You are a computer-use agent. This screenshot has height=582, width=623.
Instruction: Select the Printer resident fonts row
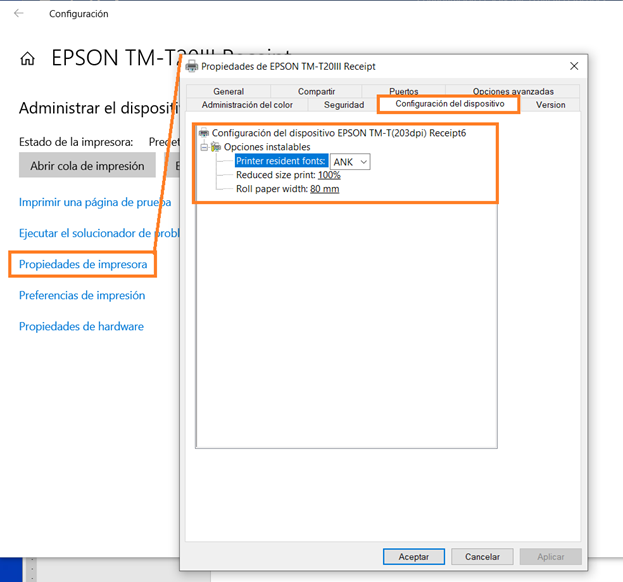click(281, 161)
